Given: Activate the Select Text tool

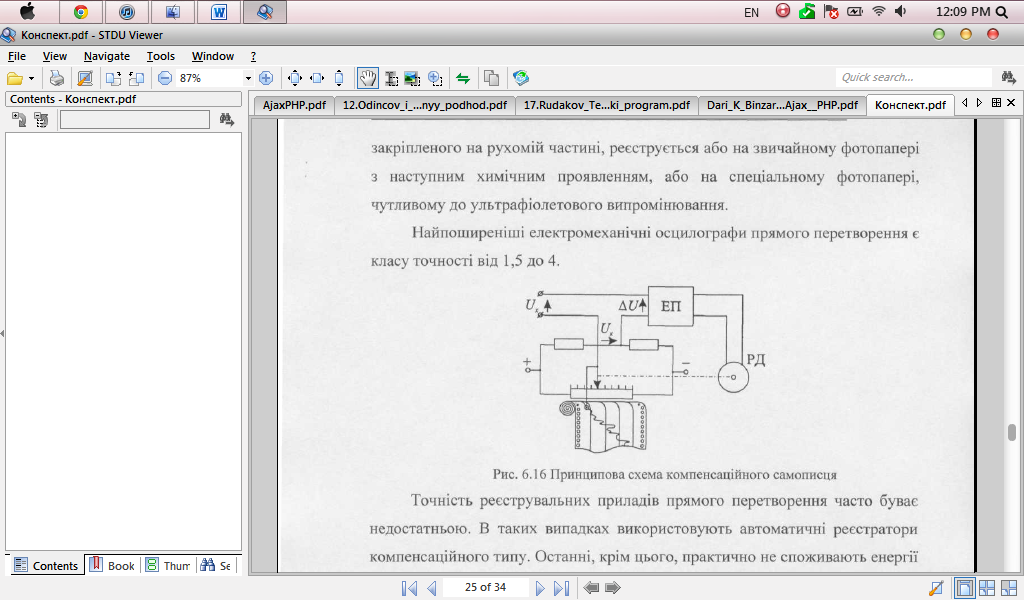Looking at the screenshot, I should click(392, 78).
